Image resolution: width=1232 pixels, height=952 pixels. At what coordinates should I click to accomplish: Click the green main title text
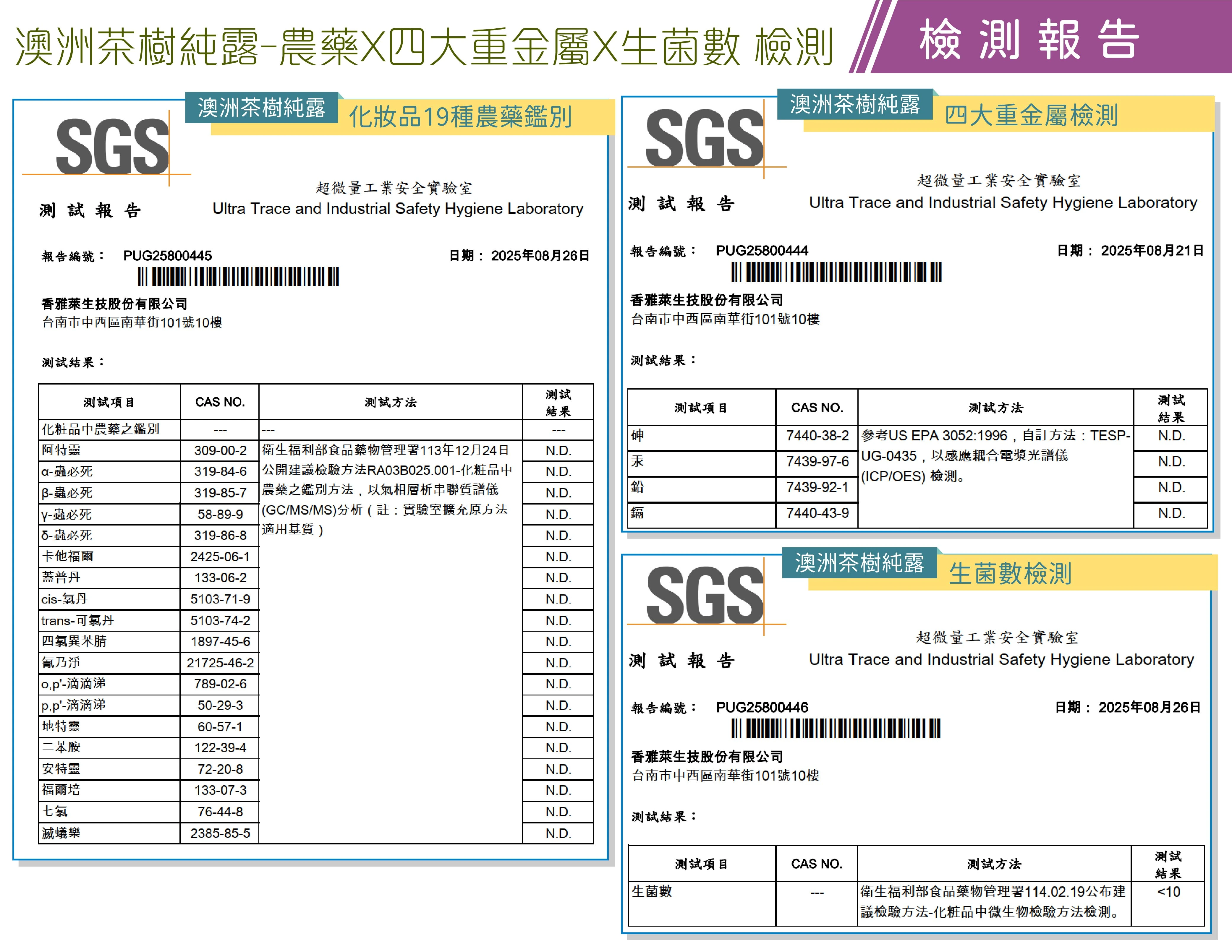(x=423, y=46)
